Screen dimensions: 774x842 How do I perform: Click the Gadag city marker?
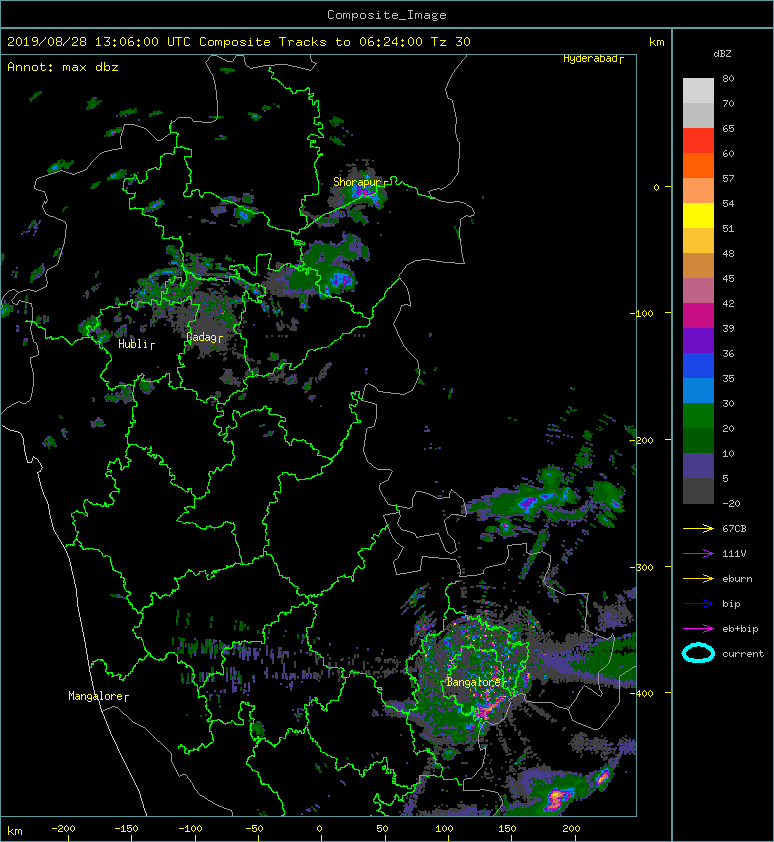coord(205,337)
